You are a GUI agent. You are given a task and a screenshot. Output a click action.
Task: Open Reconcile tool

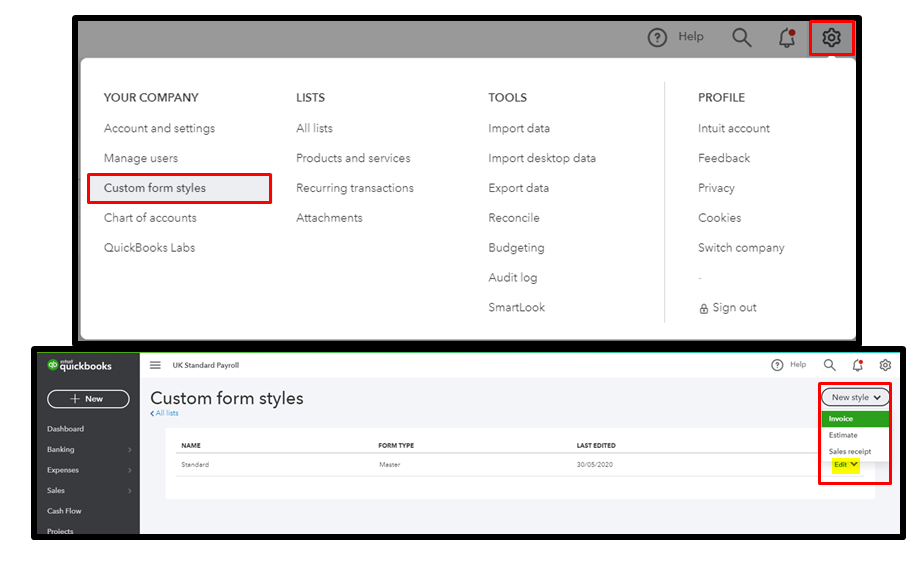tap(513, 218)
